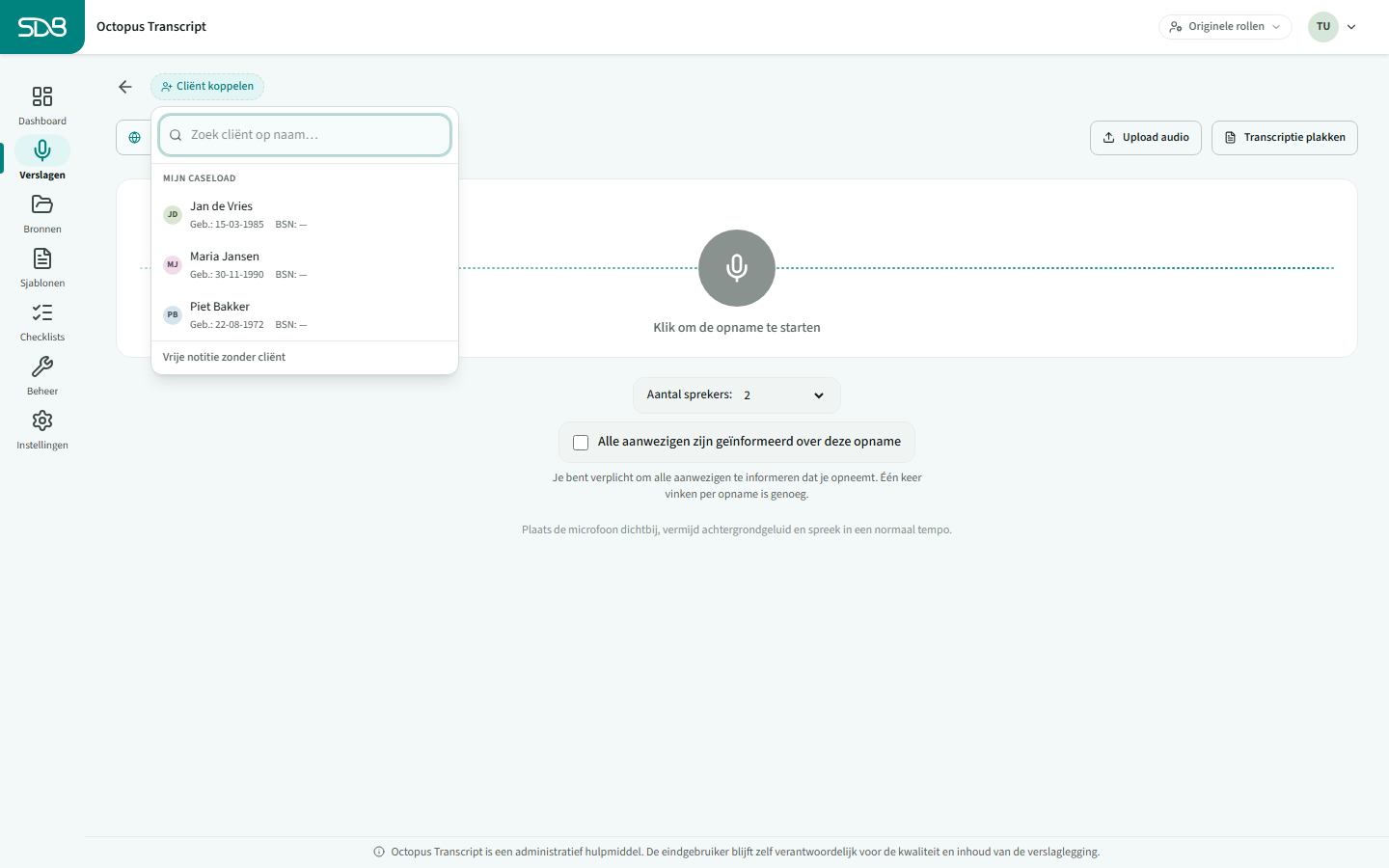Open the Instellingen gear icon
The image size is (1389, 868).
tap(42, 420)
